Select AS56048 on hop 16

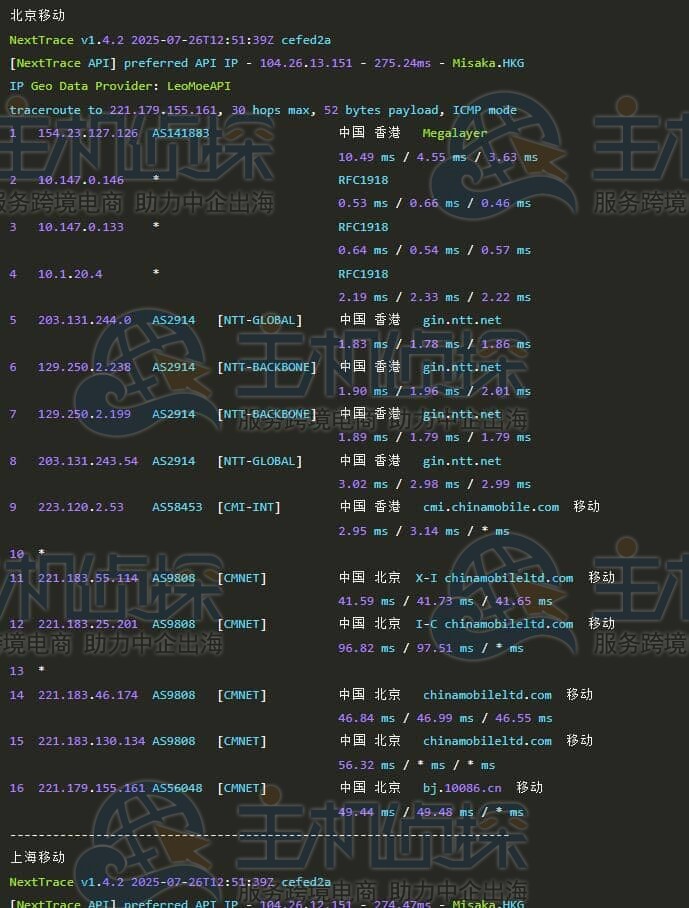coord(177,788)
